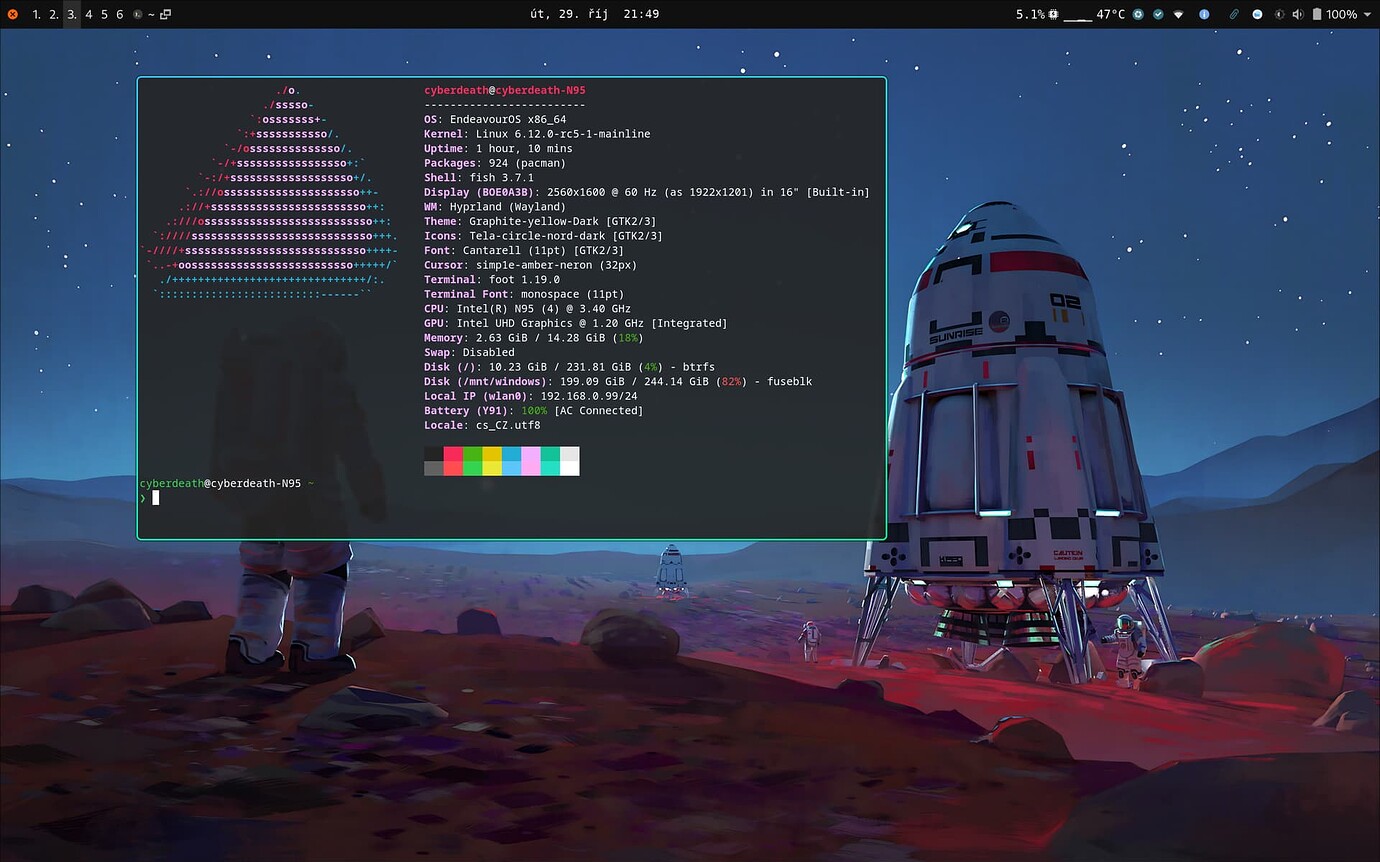This screenshot has height=862, width=1380.
Task: Click the green swatch in the top color row
Action: [473, 454]
